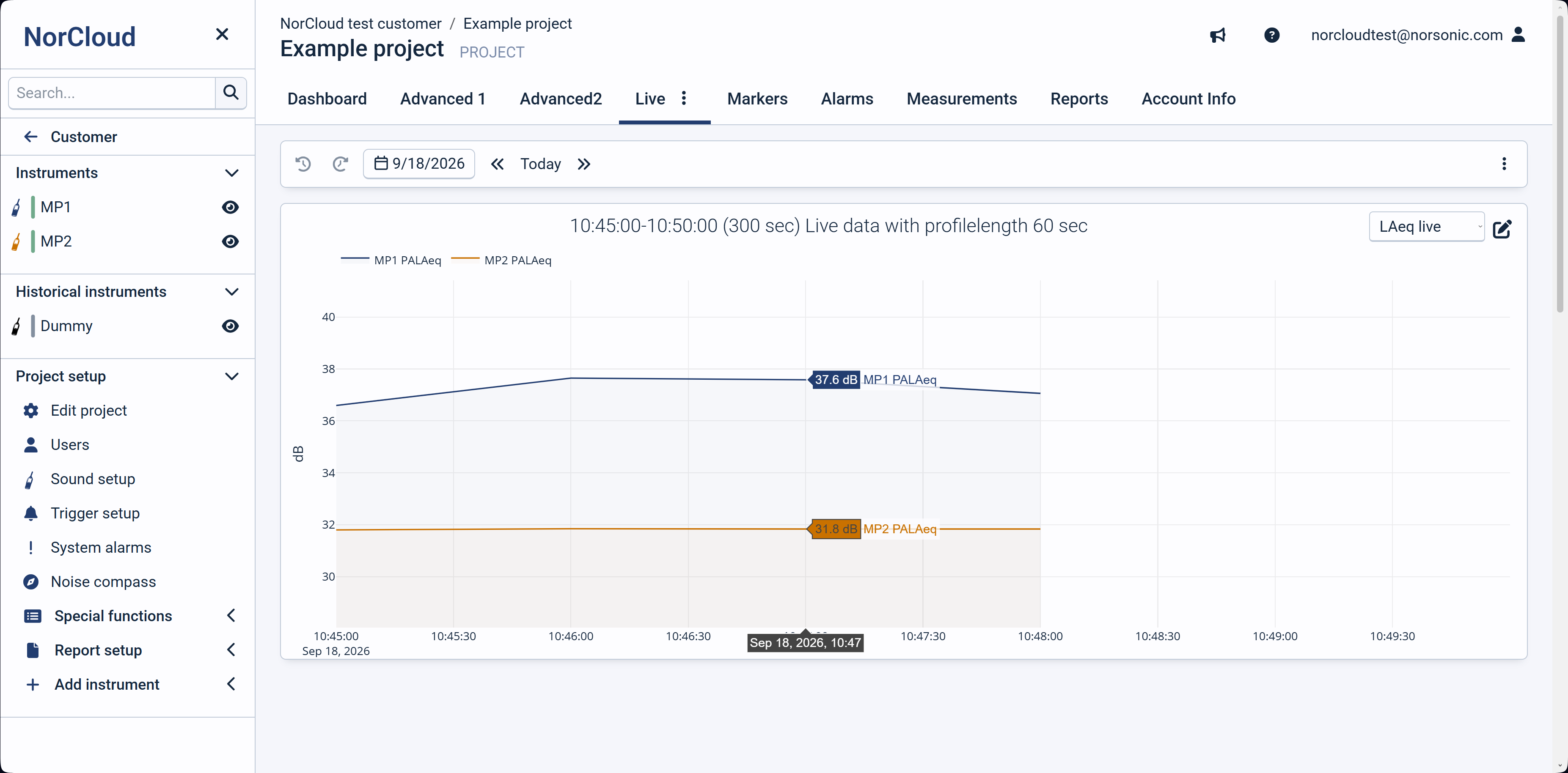Click the announcements megaphone icon

(1217, 35)
